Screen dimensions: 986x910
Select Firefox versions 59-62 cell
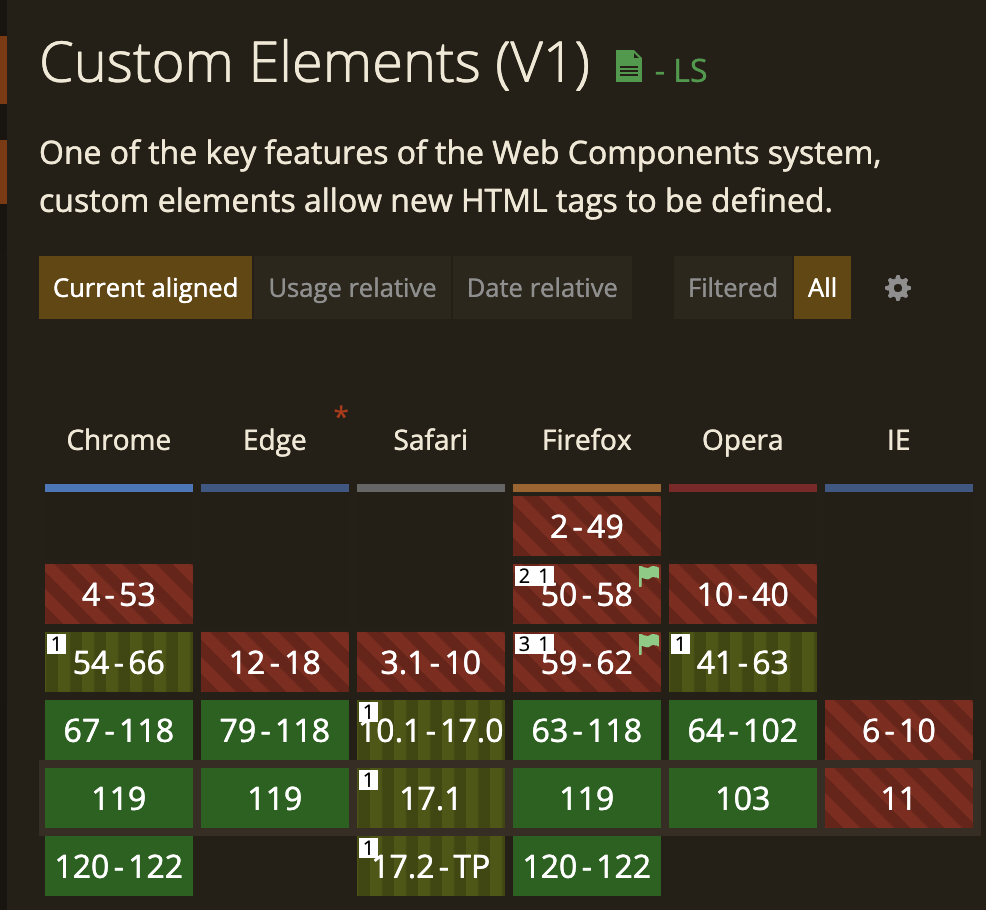tap(587, 662)
